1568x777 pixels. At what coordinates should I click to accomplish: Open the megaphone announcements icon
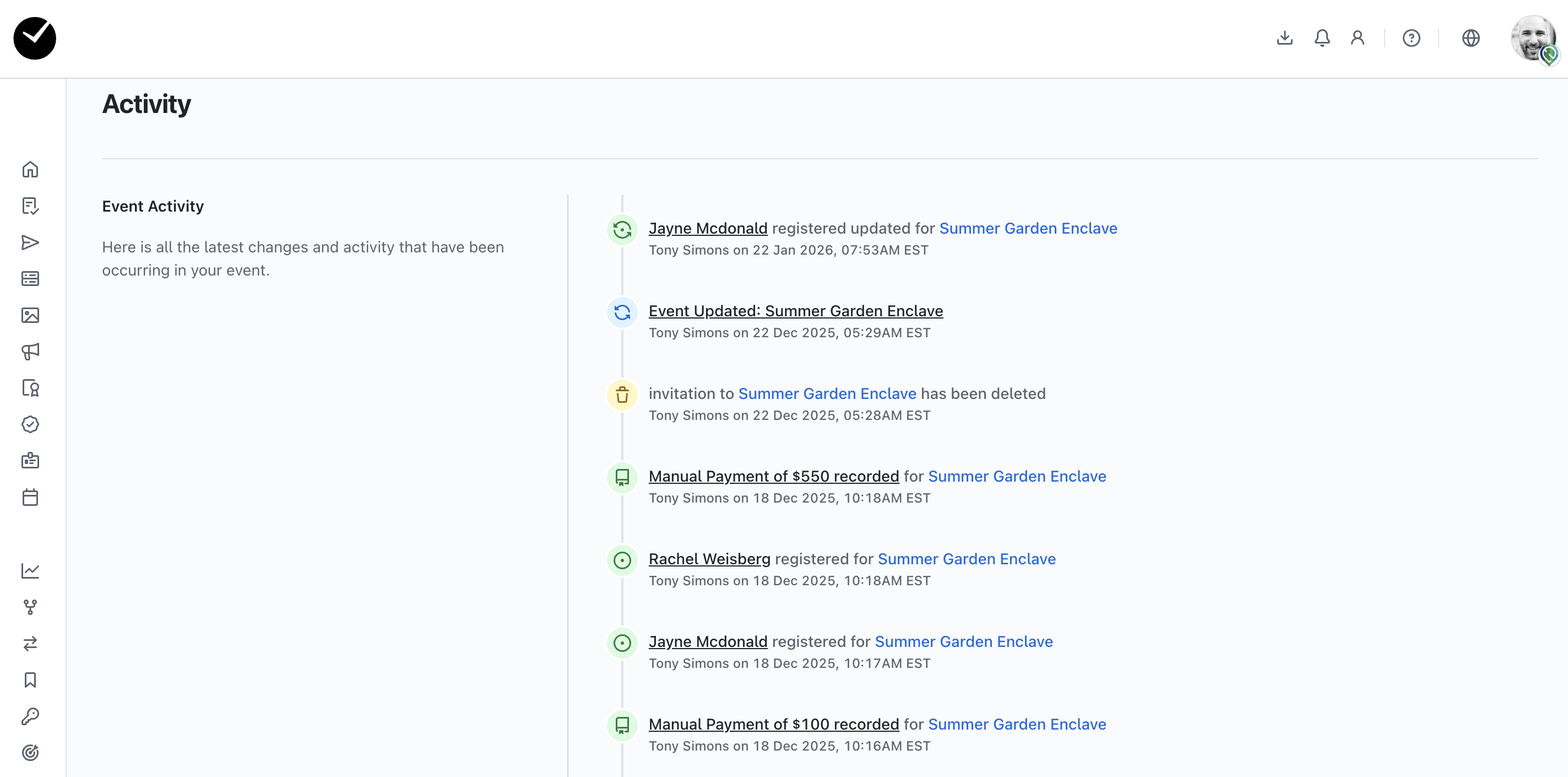30,352
